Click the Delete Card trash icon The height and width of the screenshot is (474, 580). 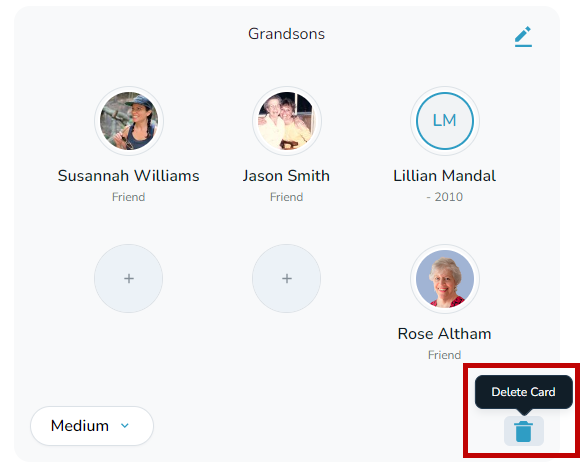(x=524, y=431)
